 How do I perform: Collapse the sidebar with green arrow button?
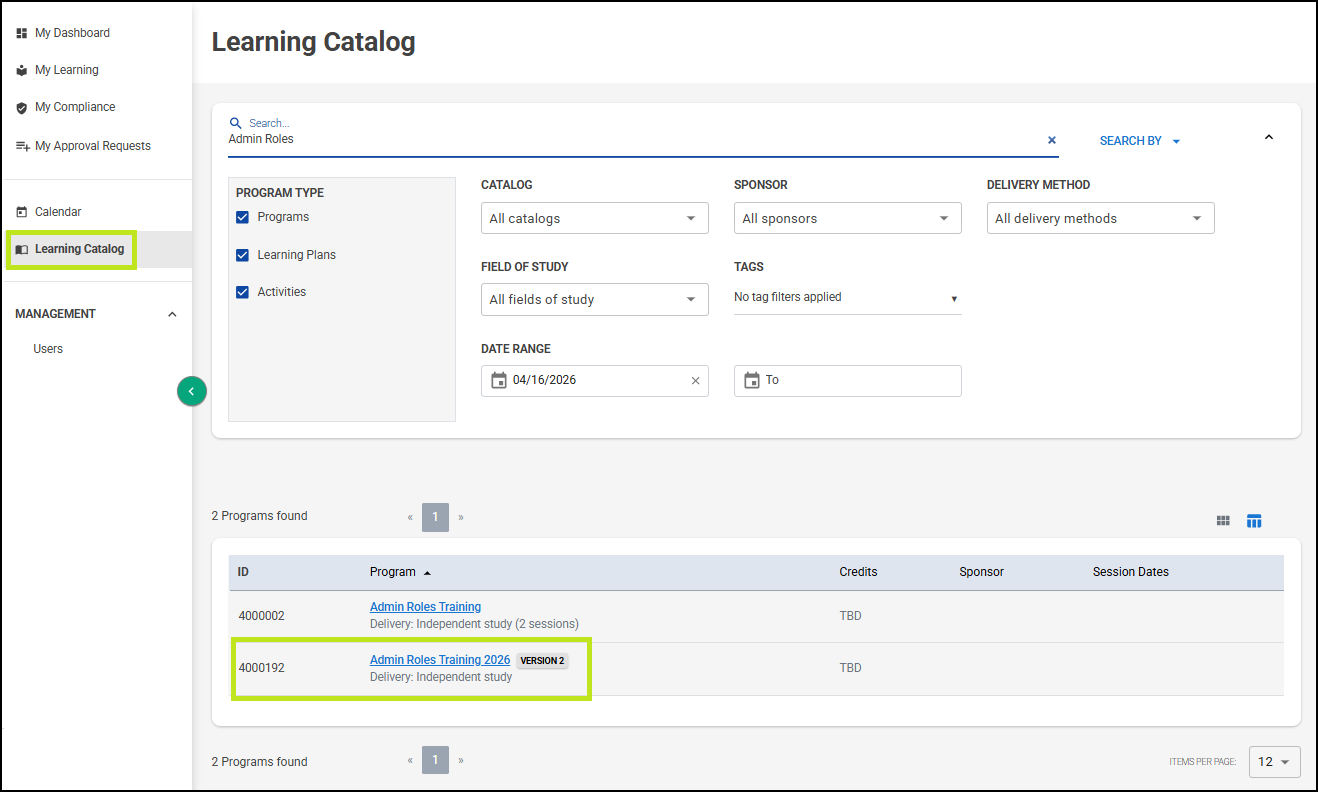[192, 391]
